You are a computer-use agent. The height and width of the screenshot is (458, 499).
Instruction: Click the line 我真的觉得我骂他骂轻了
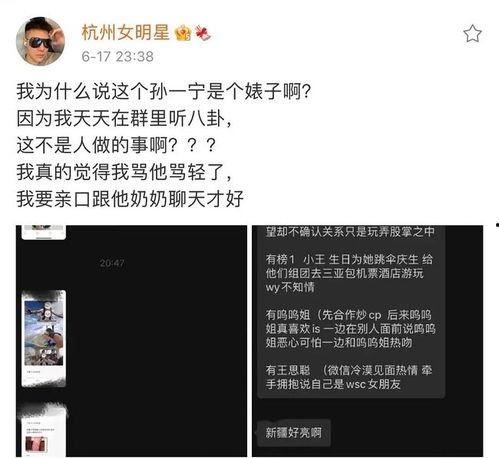(x=124, y=172)
